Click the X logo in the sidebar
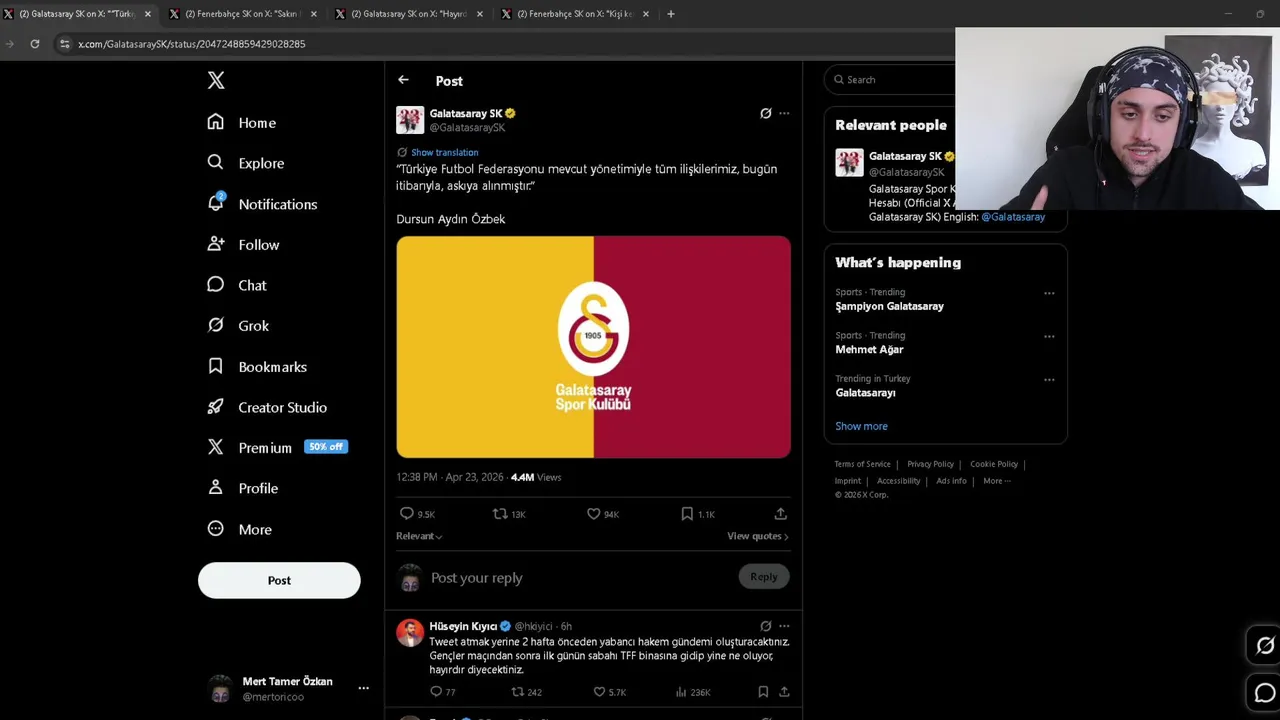Image resolution: width=1280 pixels, height=720 pixels. click(216, 81)
